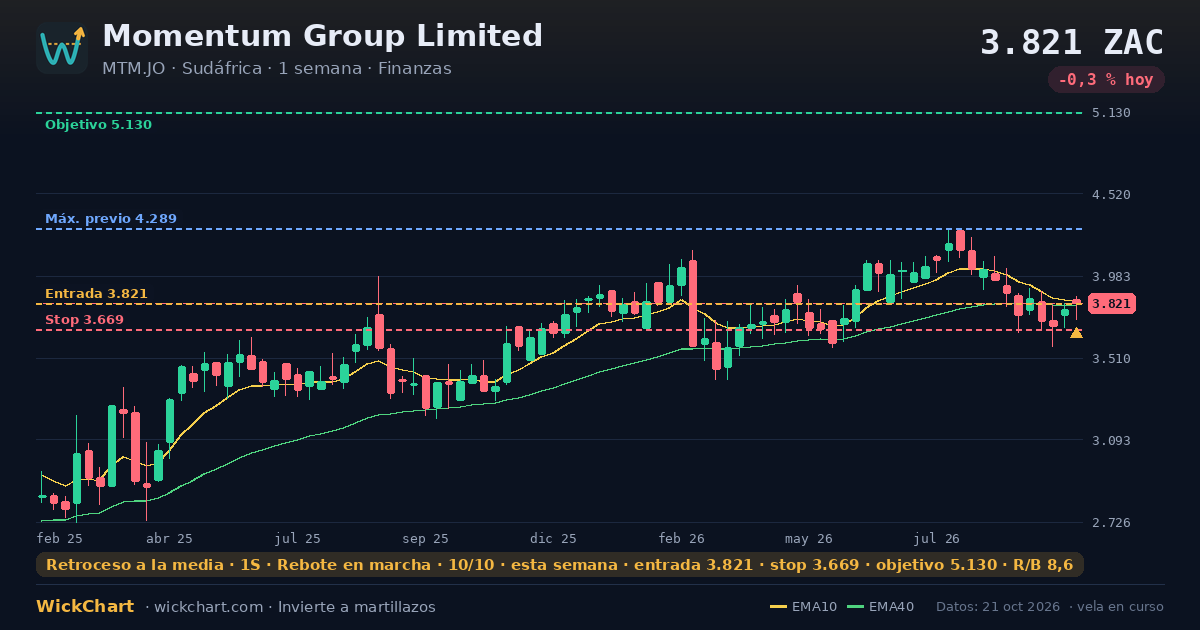
Task: Click the EMA10 legend entry
Action: point(804,607)
